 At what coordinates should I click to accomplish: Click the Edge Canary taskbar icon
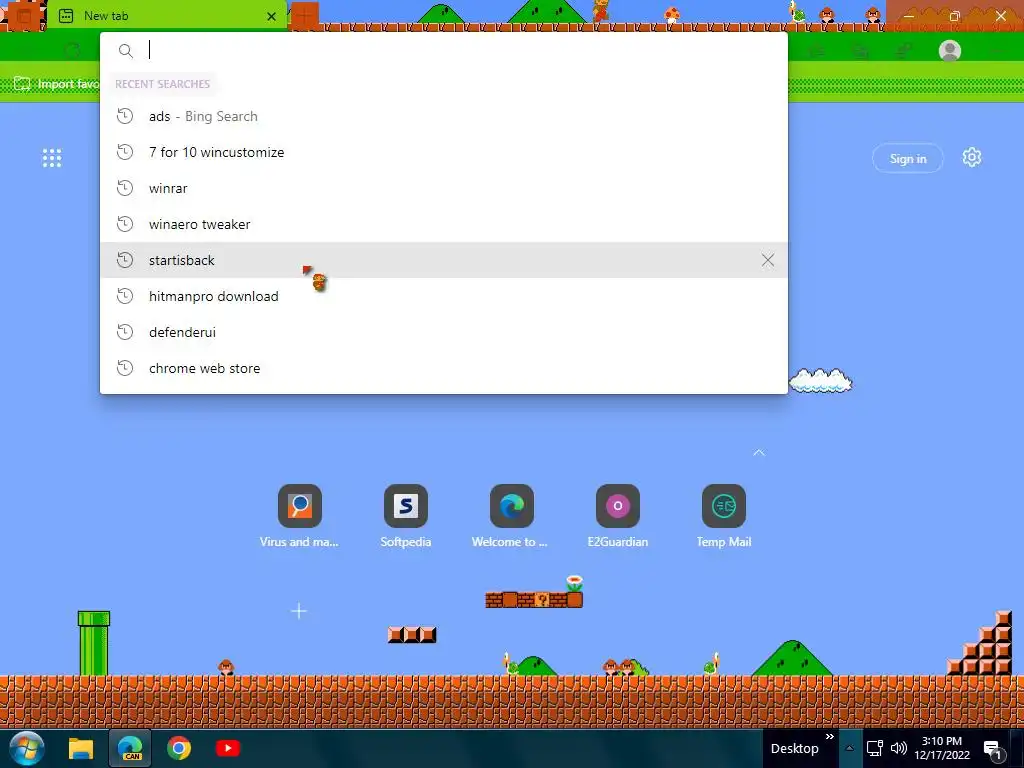[130, 748]
